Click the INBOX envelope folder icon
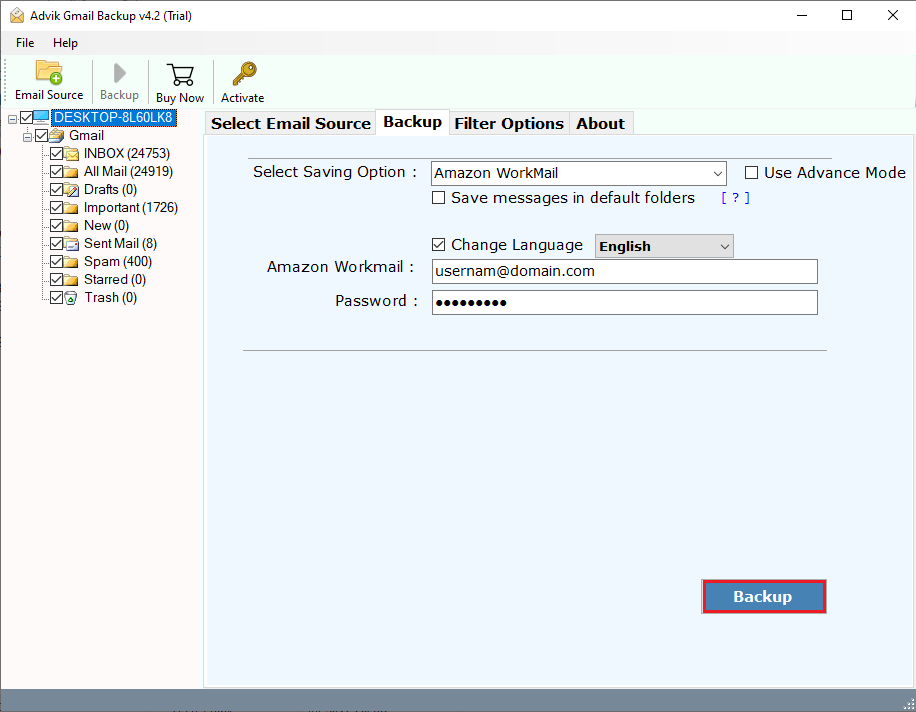This screenshot has width=916, height=712. pos(71,154)
